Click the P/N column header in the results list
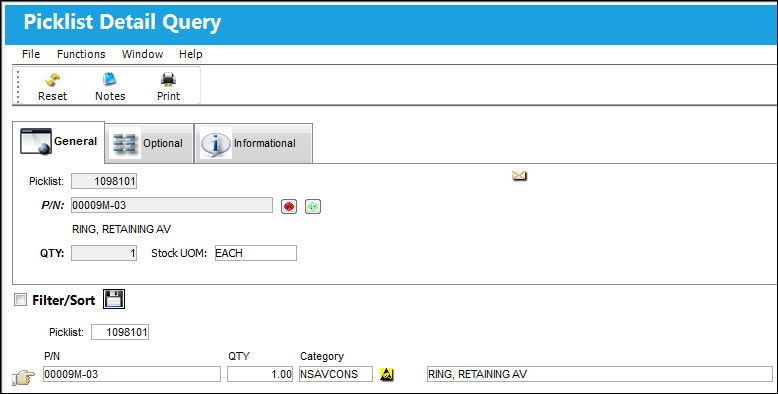Image resolution: width=778 pixels, height=394 pixels. coord(52,356)
